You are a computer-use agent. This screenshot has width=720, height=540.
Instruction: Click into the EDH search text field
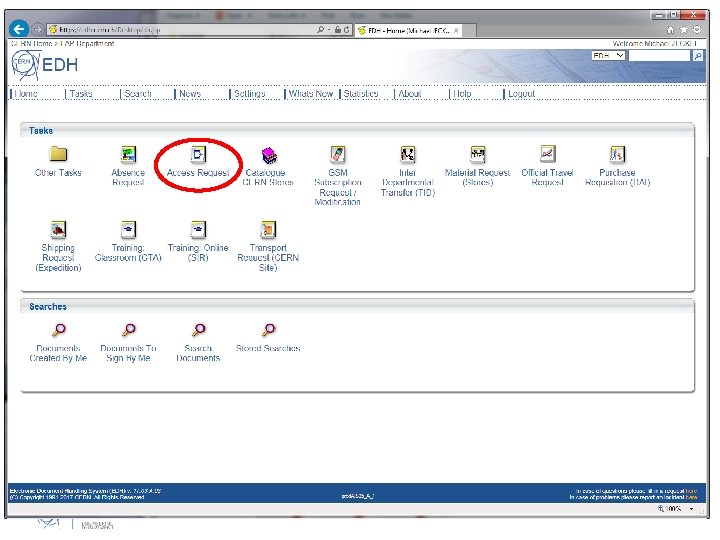coord(659,56)
